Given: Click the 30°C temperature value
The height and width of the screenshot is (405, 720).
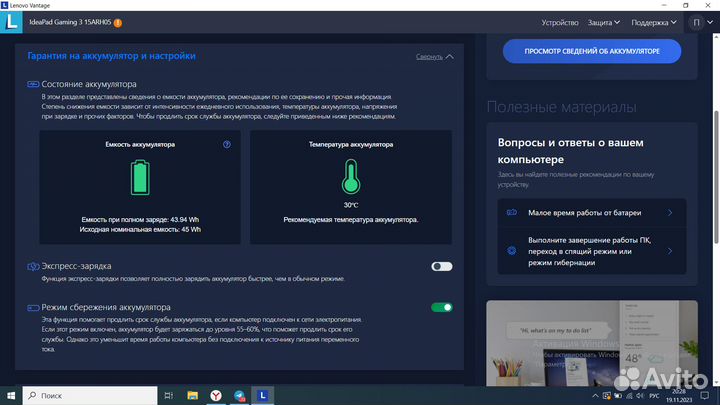Looking at the screenshot, I should pyautogui.click(x=351, y=205).
